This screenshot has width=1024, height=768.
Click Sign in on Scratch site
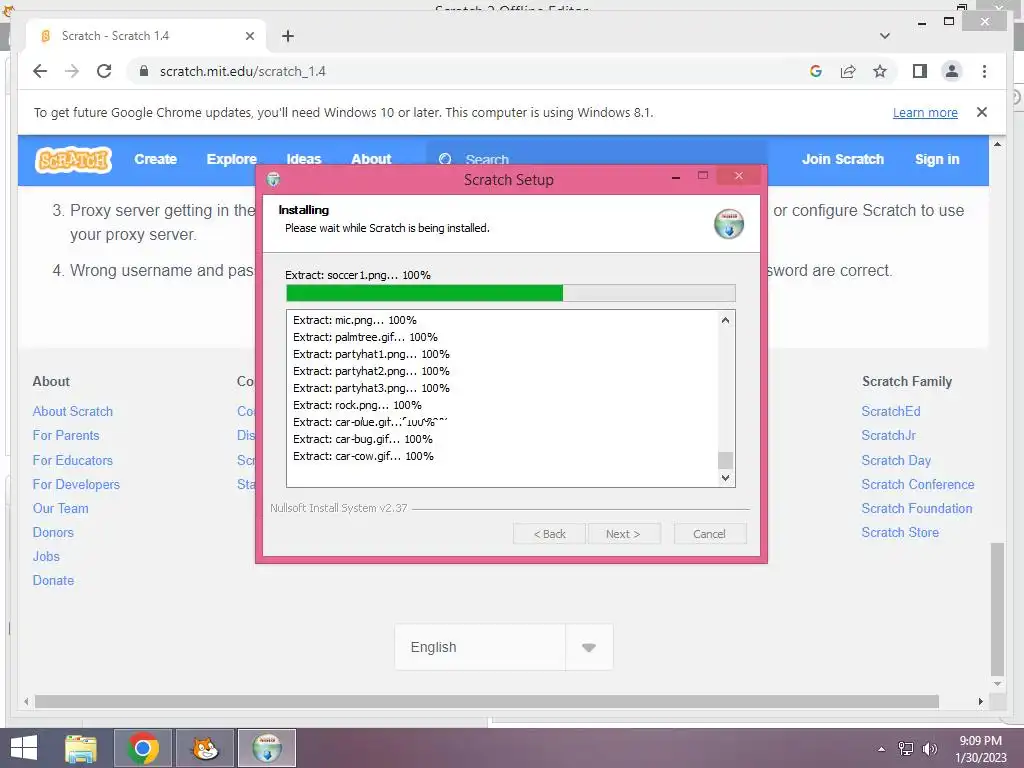pos(937,159)
